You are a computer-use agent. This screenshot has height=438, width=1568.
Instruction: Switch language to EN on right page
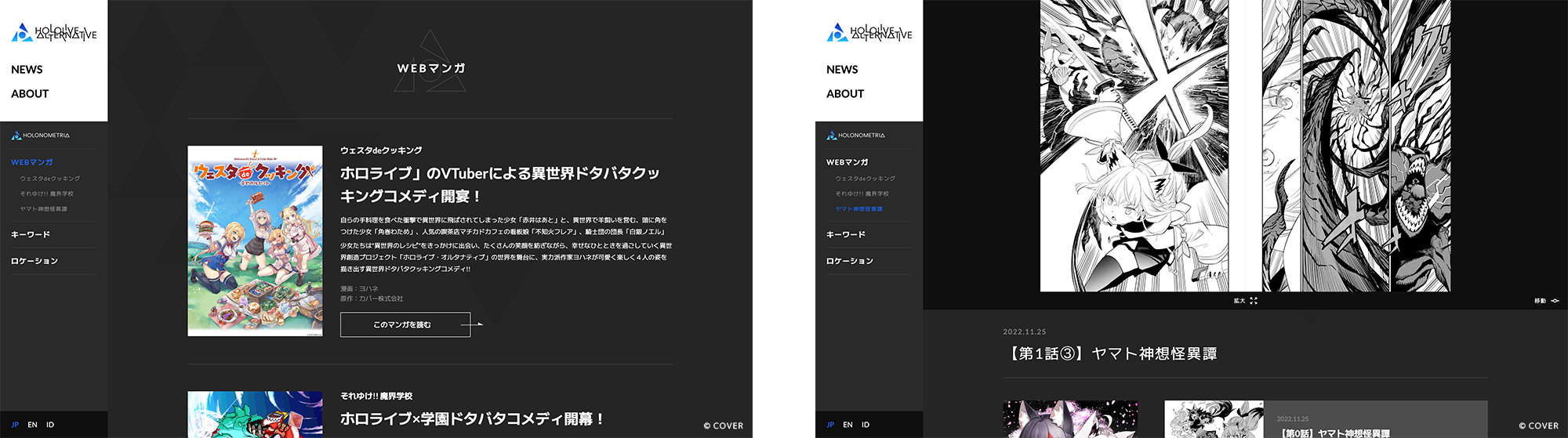[848, 425]
